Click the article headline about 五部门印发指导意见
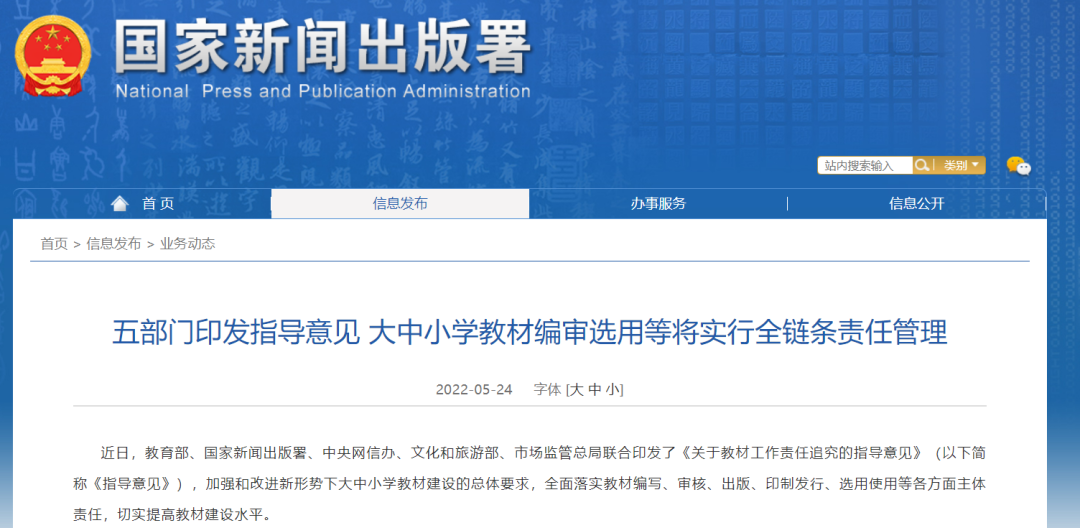The height and width of the screenshot is (528, 1080). coord(529,333)
